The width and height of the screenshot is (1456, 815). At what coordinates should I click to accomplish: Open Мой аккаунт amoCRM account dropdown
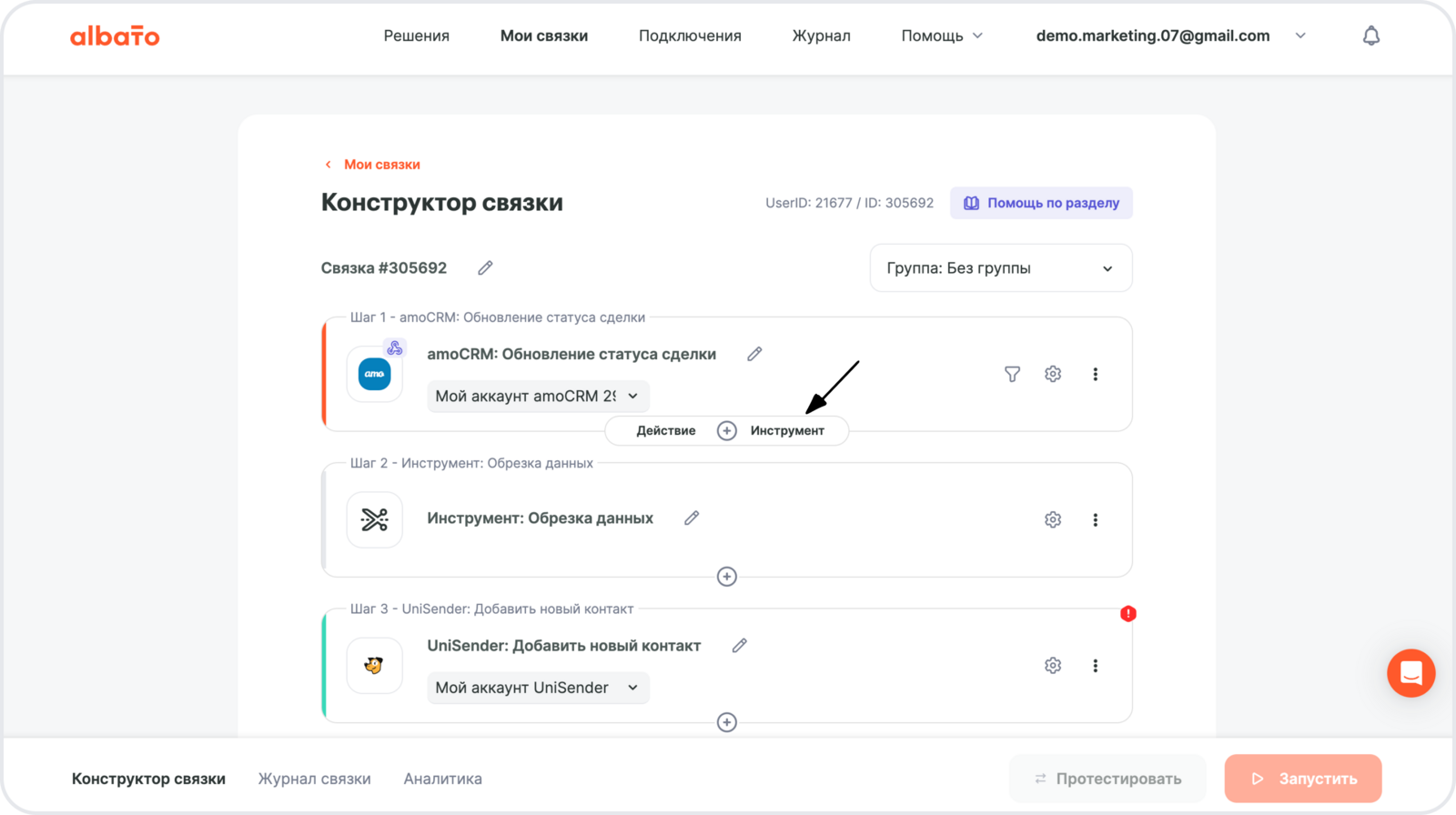[x=538, y=396]
